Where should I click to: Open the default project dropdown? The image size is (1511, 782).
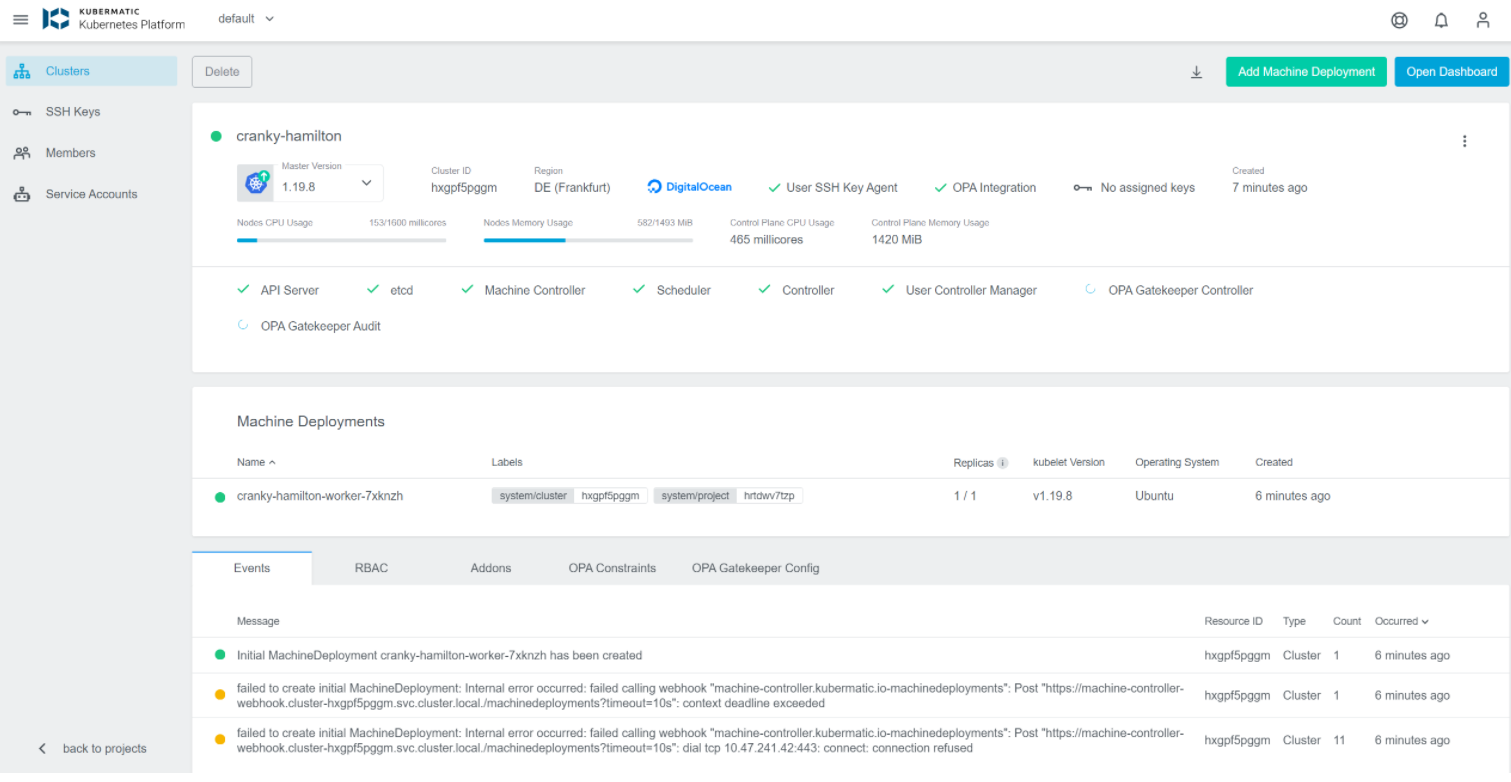245,18
